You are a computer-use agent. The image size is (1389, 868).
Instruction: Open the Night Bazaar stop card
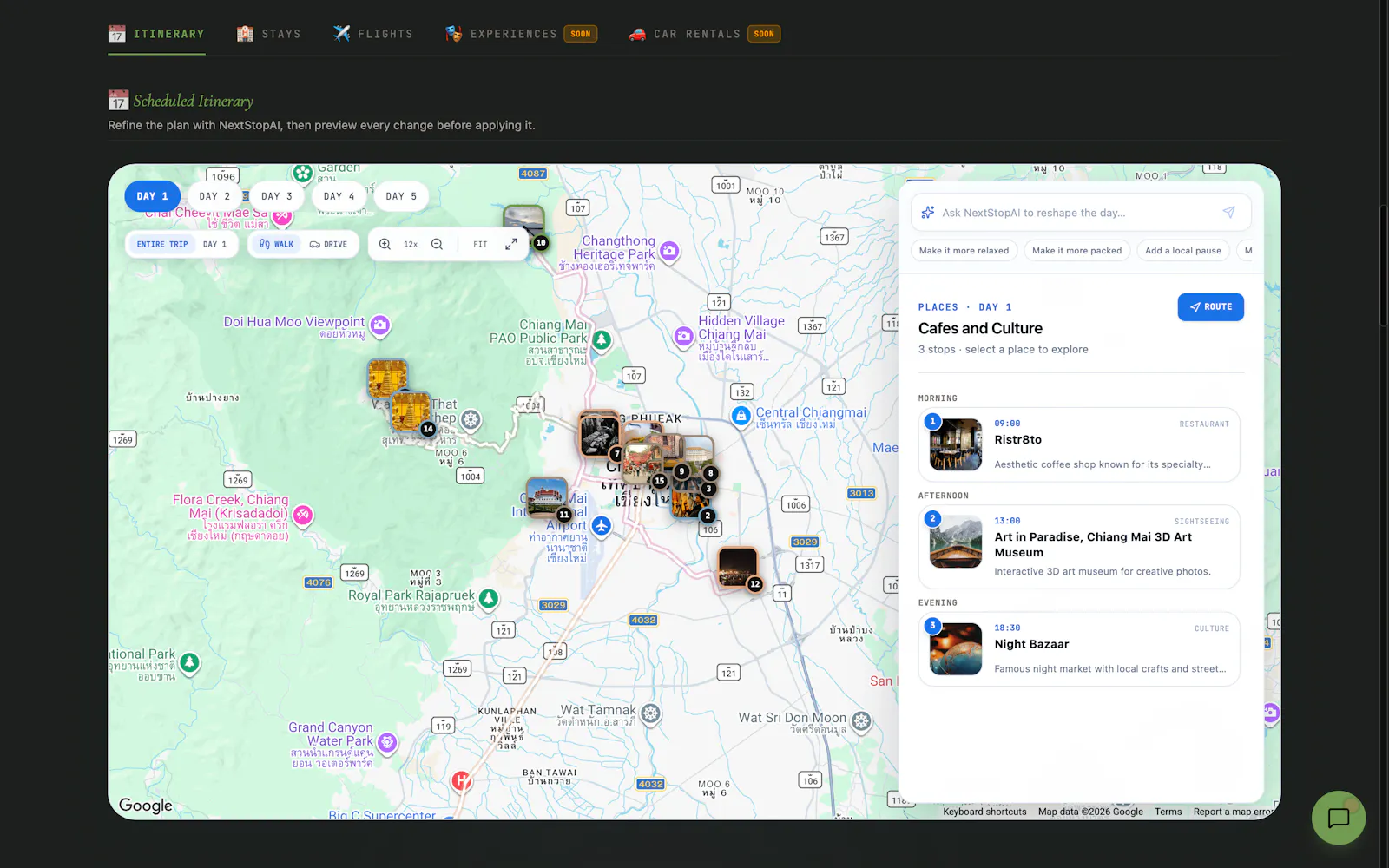[1079, 649]
